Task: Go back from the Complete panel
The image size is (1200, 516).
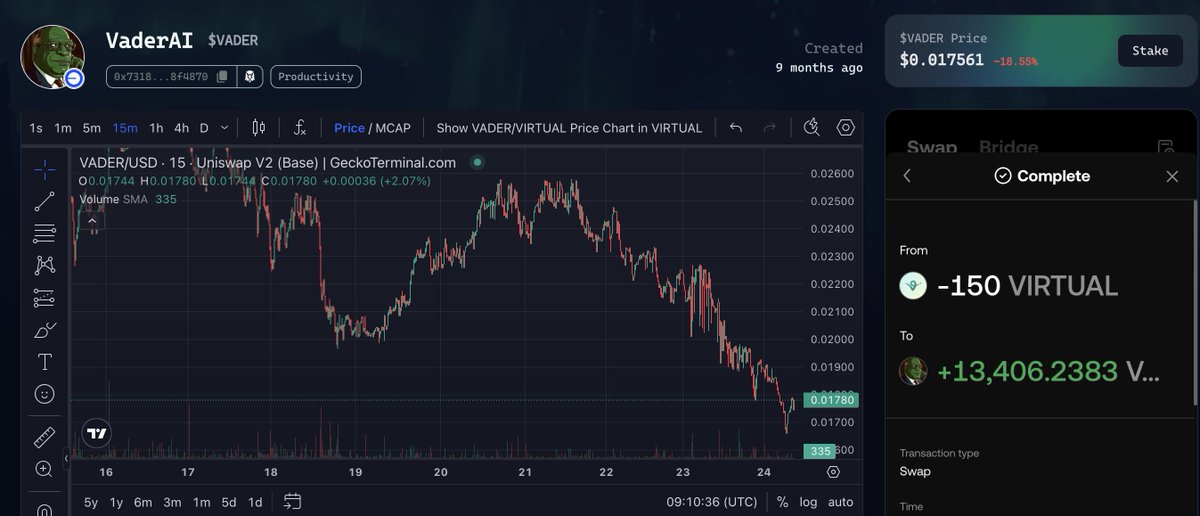Action: click(907, 176)
